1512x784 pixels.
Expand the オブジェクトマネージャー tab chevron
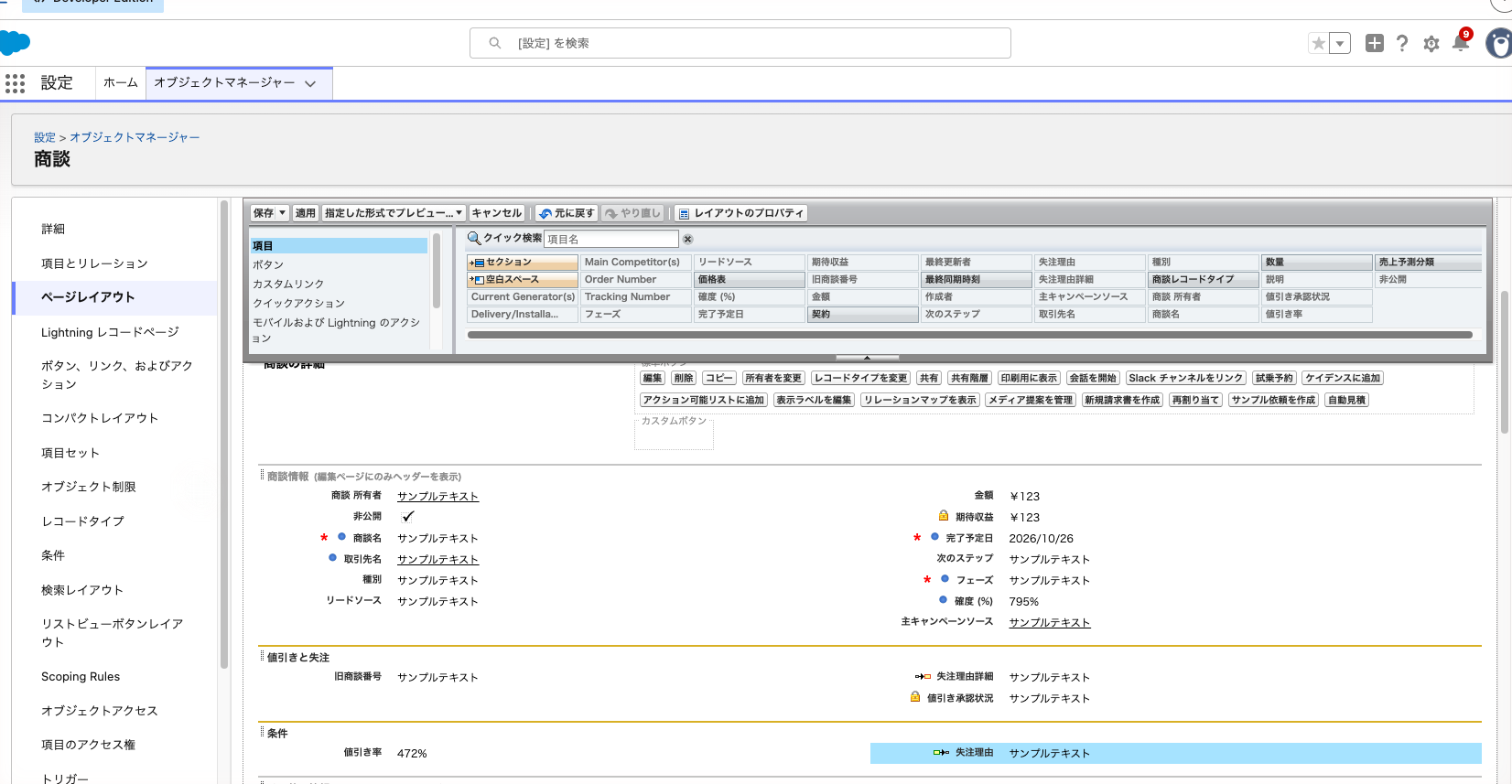tap(310, 83)
